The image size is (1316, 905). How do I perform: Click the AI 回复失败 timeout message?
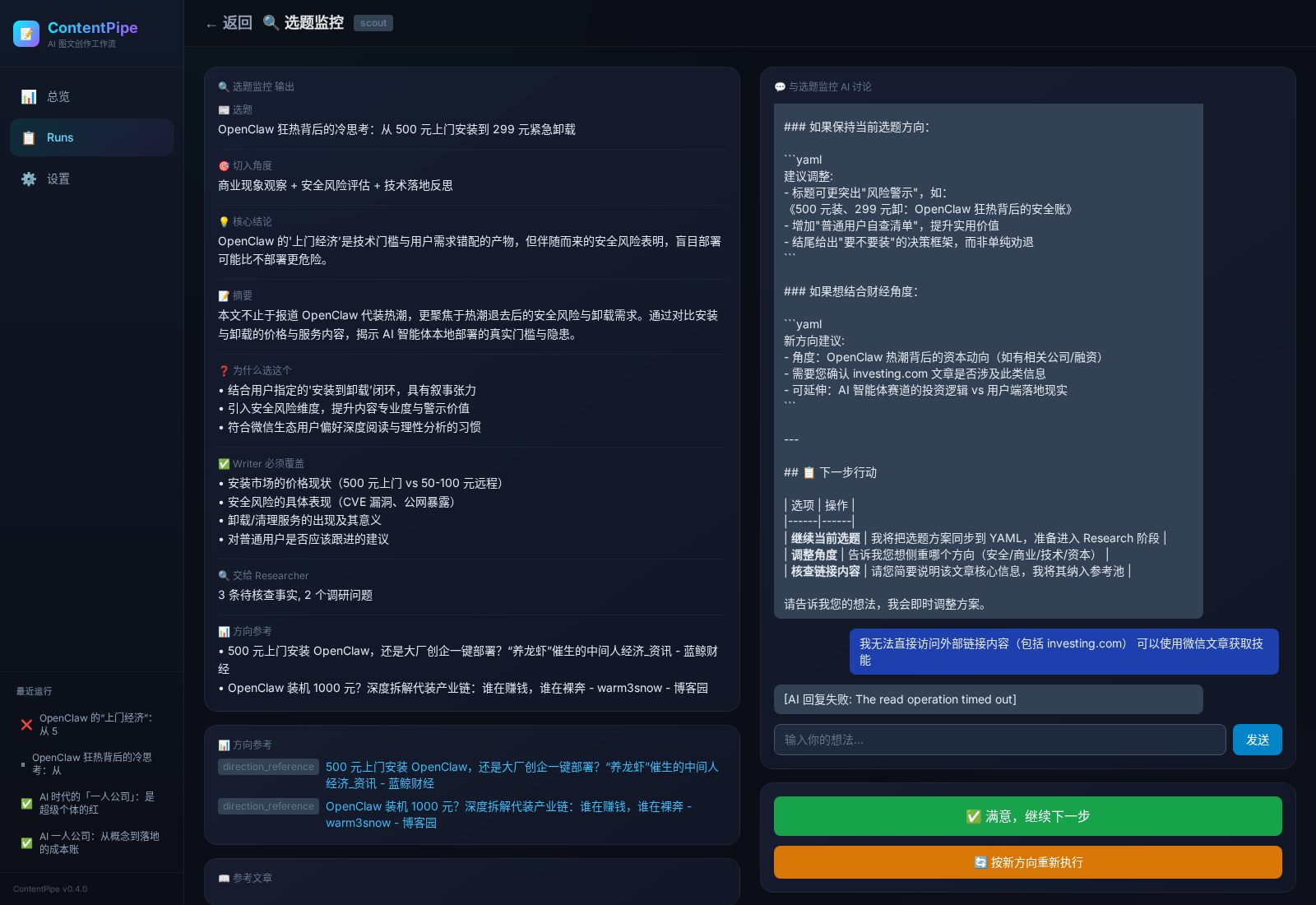(x=989, y=699)
